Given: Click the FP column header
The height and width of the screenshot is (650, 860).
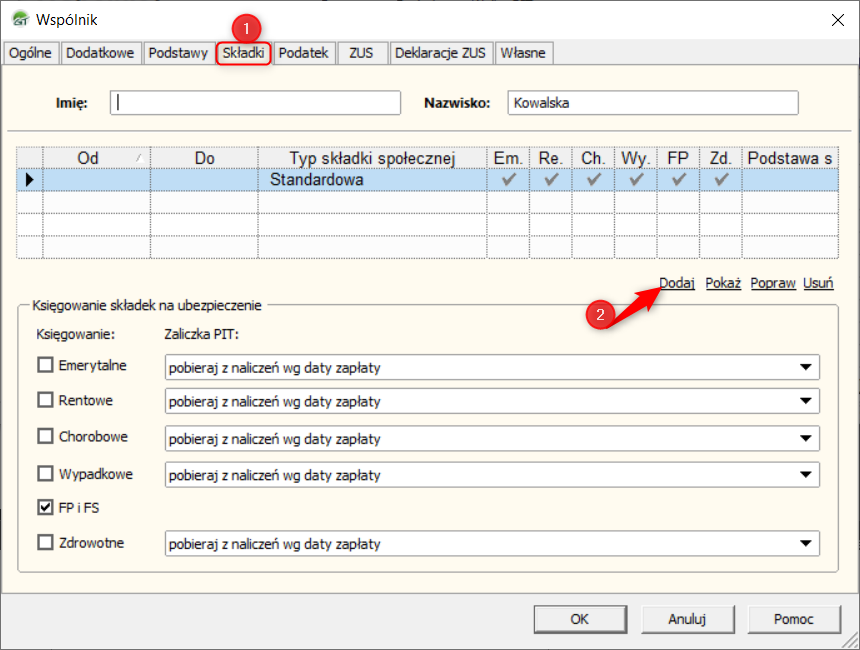Looking at the screenshot, I should click(x=678, y=158).
